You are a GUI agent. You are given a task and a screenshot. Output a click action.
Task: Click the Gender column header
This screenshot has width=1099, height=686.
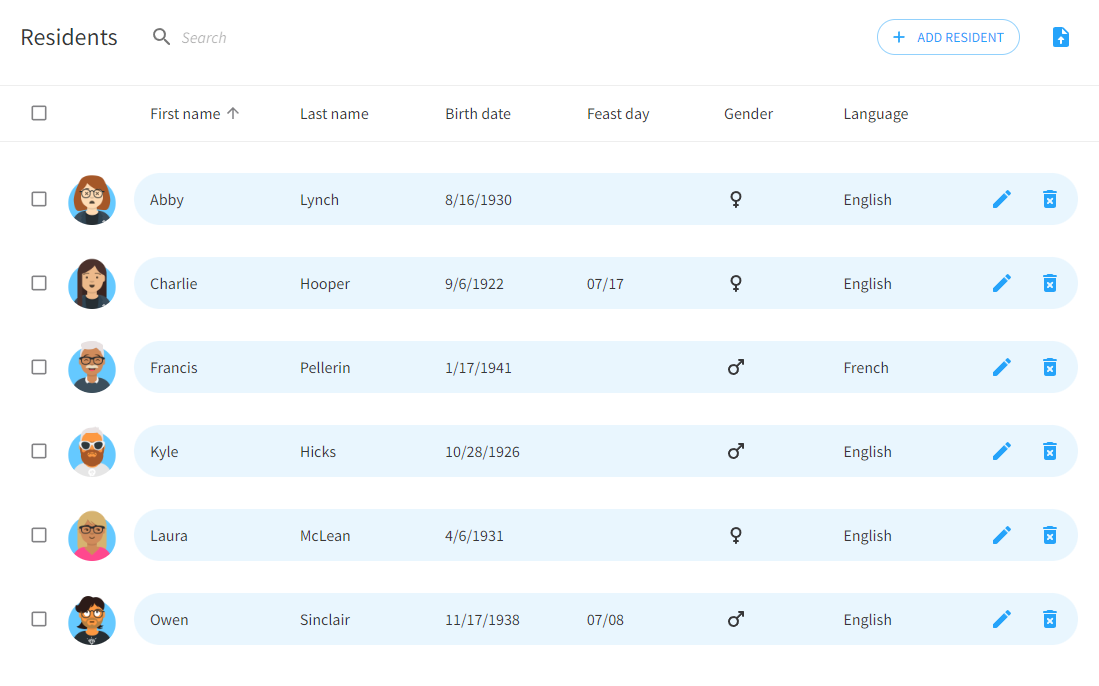tap(748, 114)
